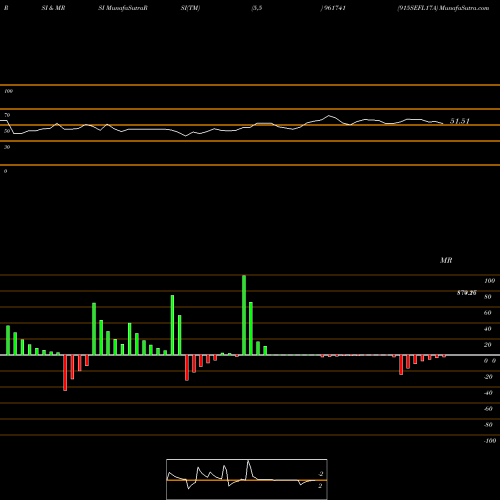Screen dimensions: 500x500
Task: Click the RSI 30 level label
Action: (7, 147)
